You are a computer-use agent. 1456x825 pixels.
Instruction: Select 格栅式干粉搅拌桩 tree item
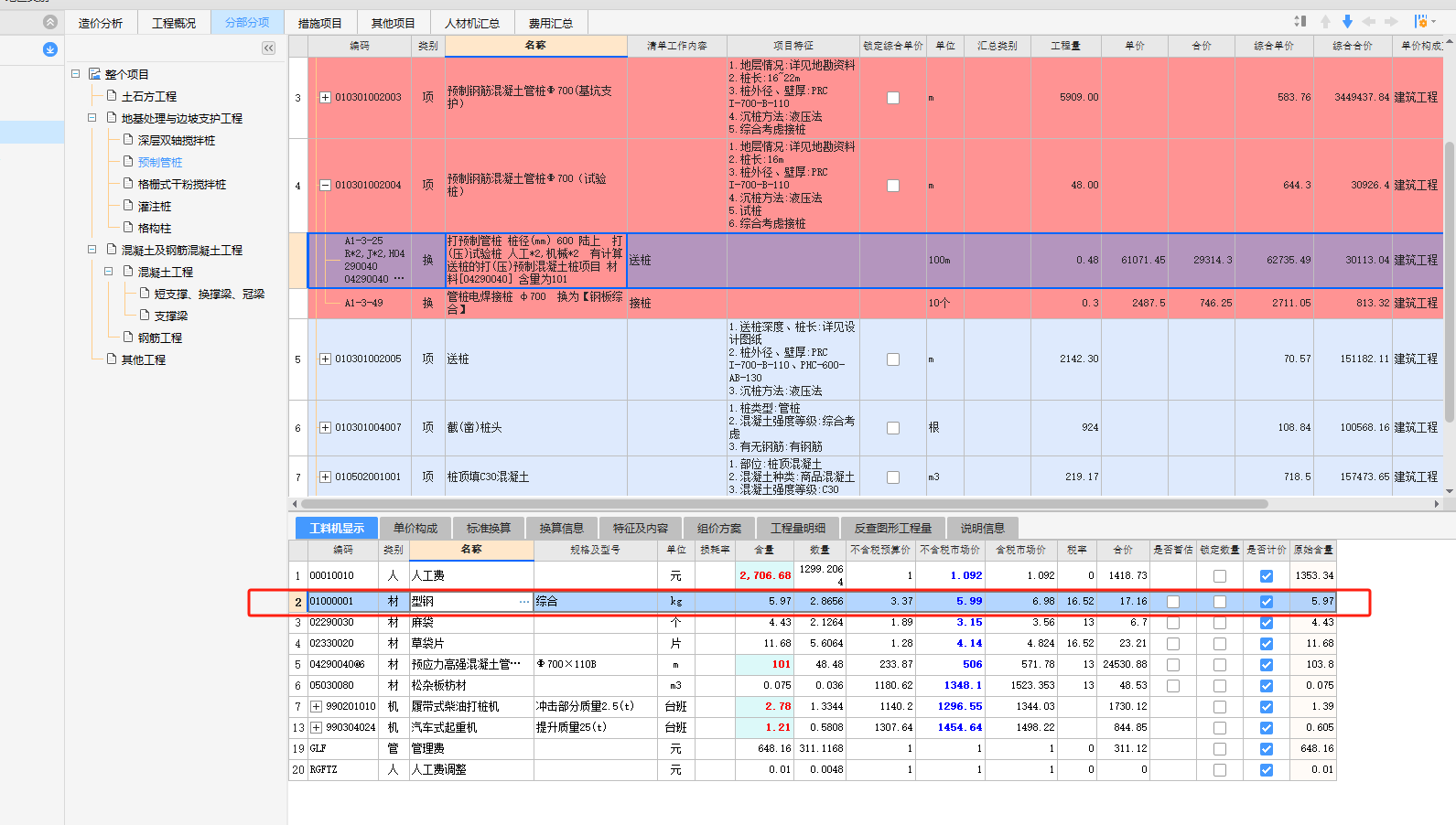point(182,184)
